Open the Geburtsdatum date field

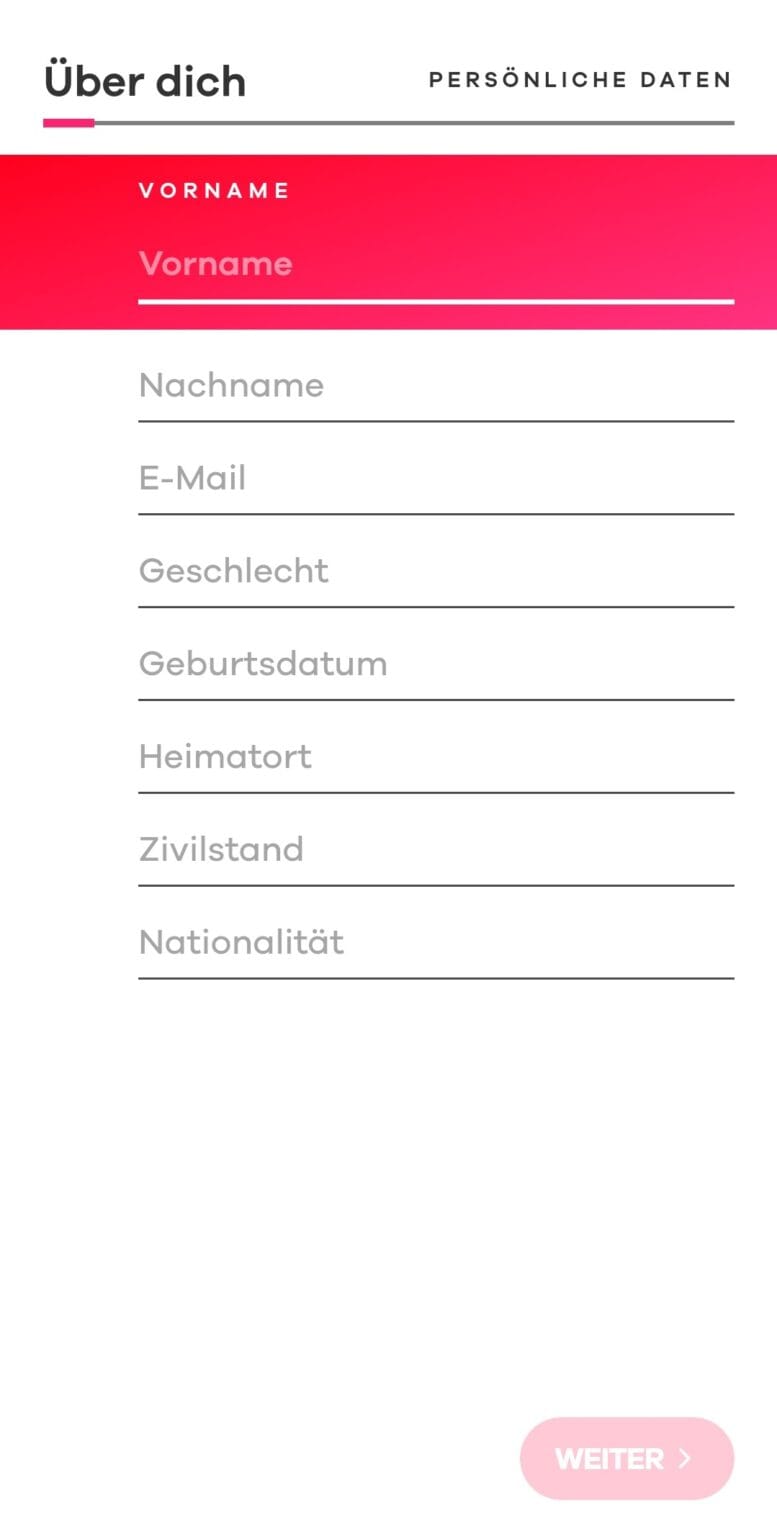pyautogui.click(x=435, y=664)
